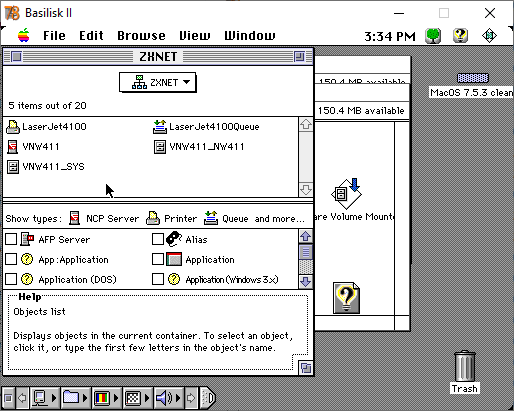Open the Window menu
The height and width of the screenshot is (411, 514).
coord(250,36)
